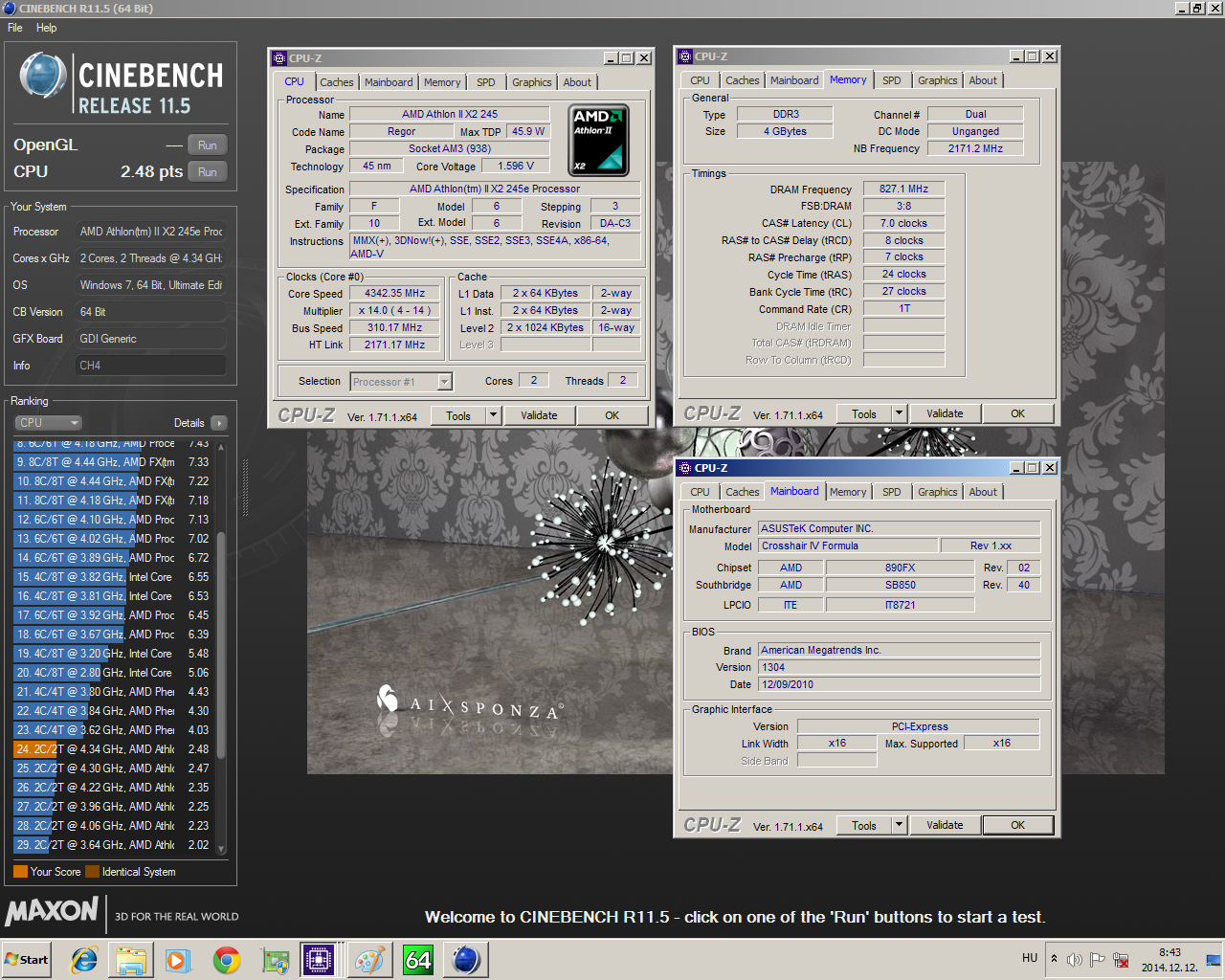
Task: Open Google Chrome from the taskbar
Action: pos(227,960)
